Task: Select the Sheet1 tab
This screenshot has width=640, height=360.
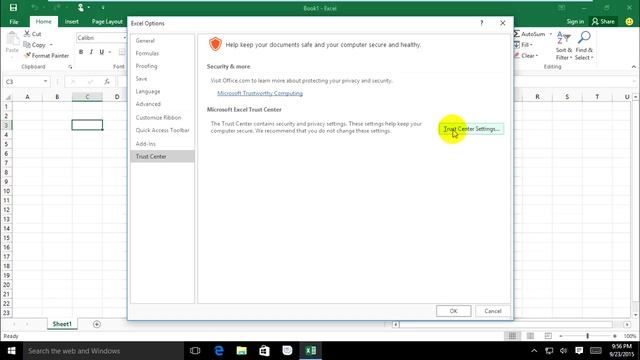Action: tap(62, 324)
